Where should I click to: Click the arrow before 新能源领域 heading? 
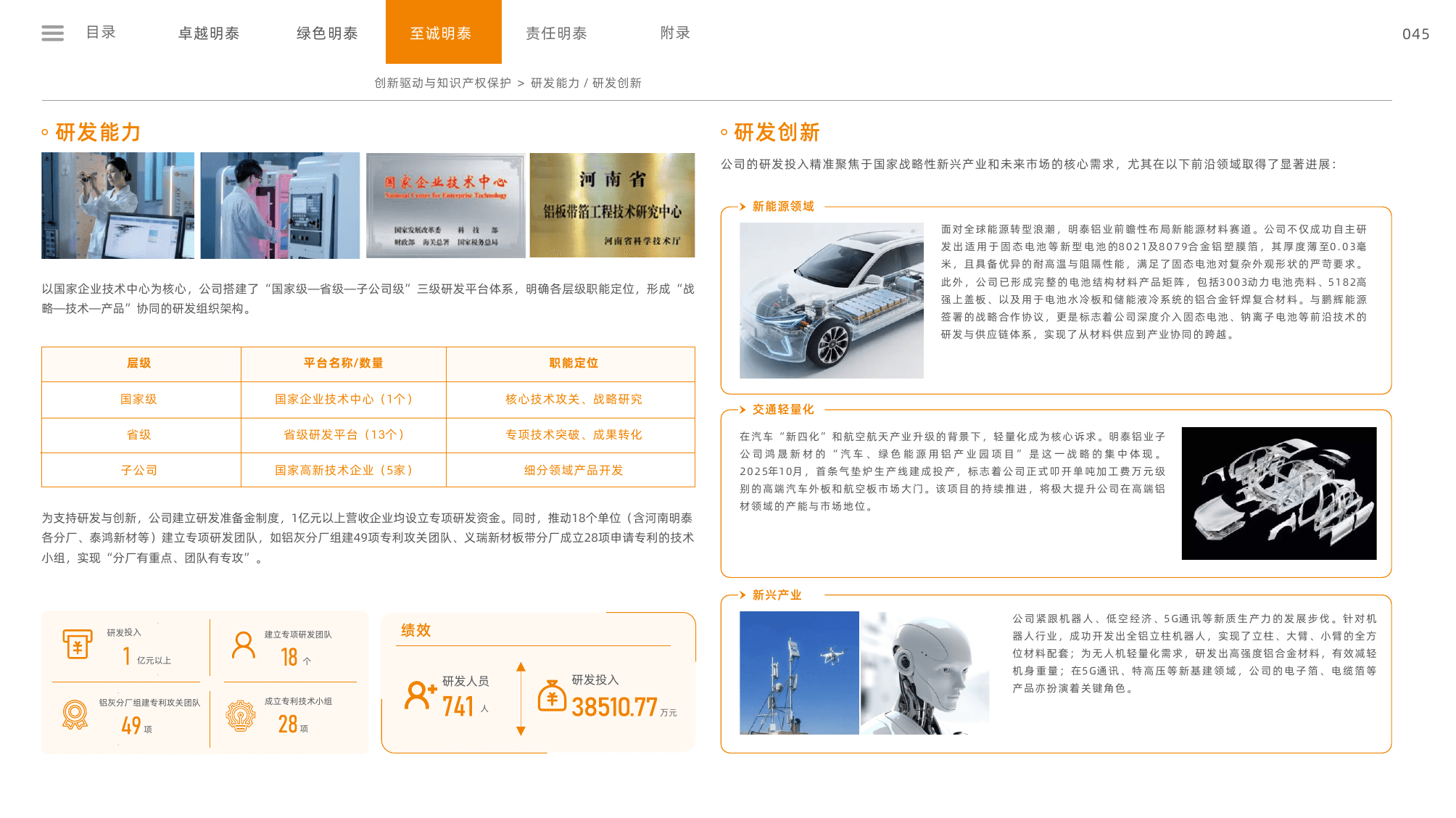743,207
